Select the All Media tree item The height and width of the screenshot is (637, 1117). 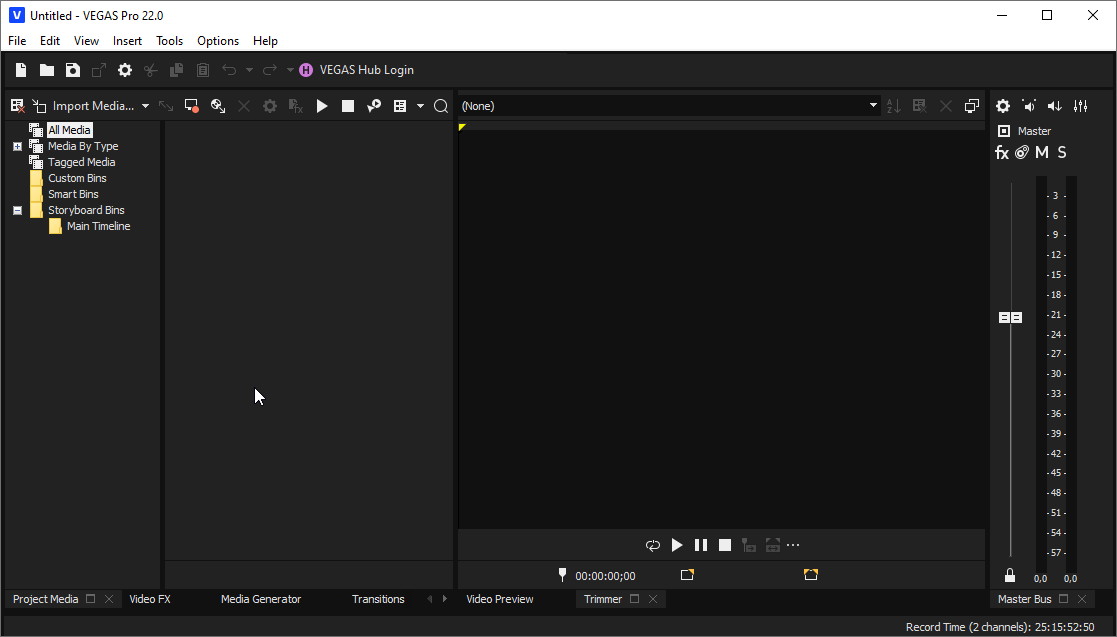pos(69,130)
